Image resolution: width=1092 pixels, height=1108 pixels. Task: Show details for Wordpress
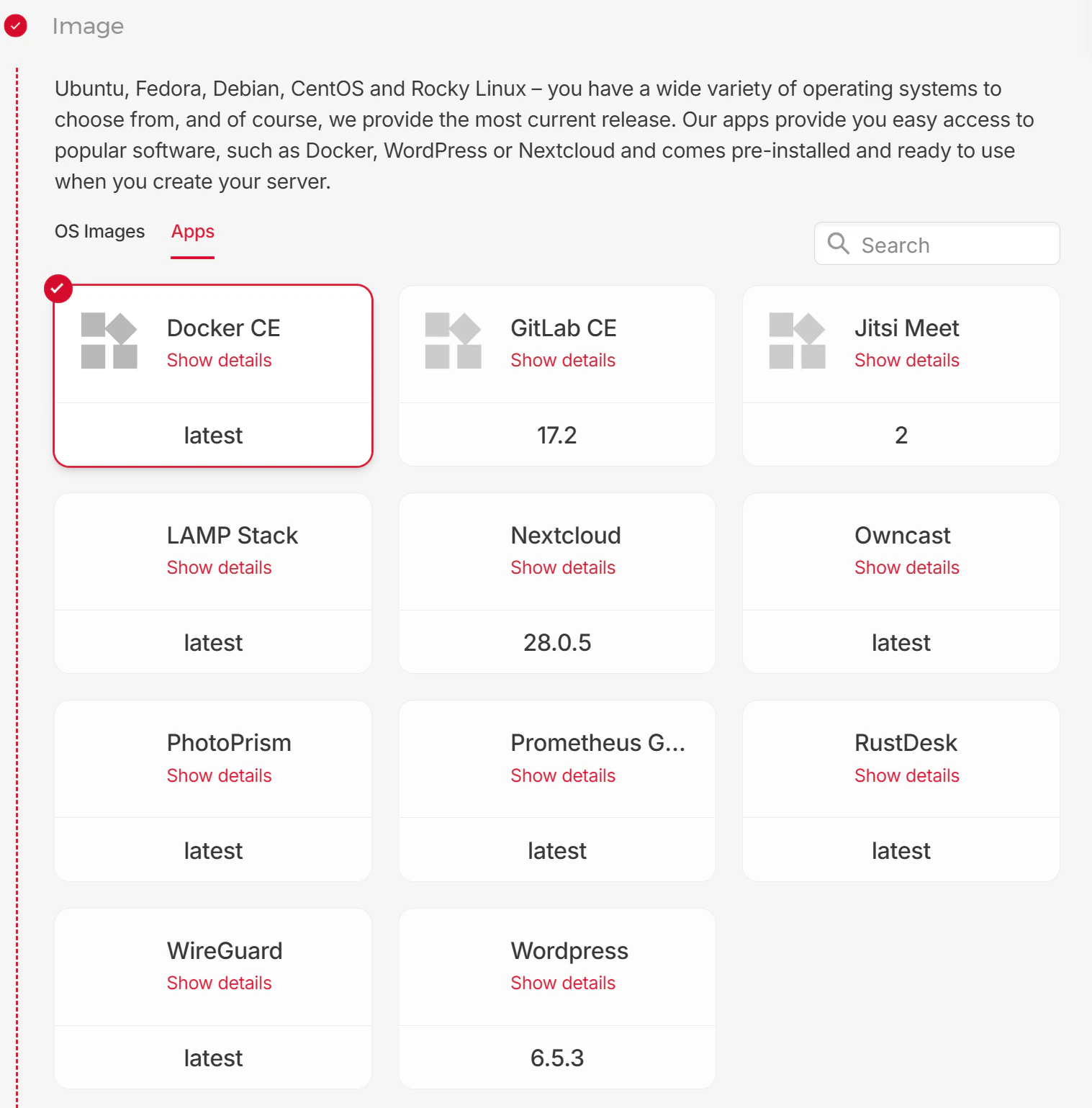[563, 983]
